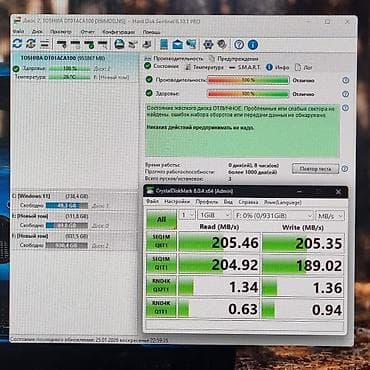Click help icon beside green status text
Screen dimensions: 370x370
point(346,108)
